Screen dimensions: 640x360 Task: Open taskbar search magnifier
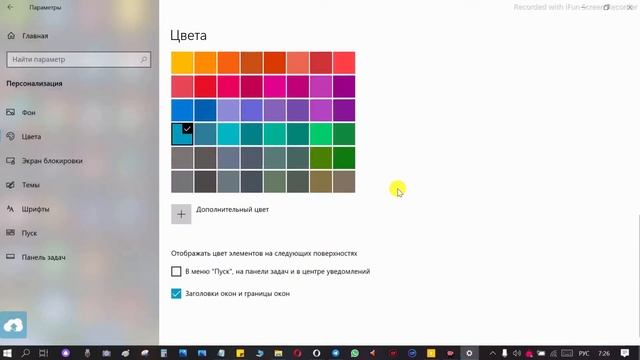click(25, 353)
